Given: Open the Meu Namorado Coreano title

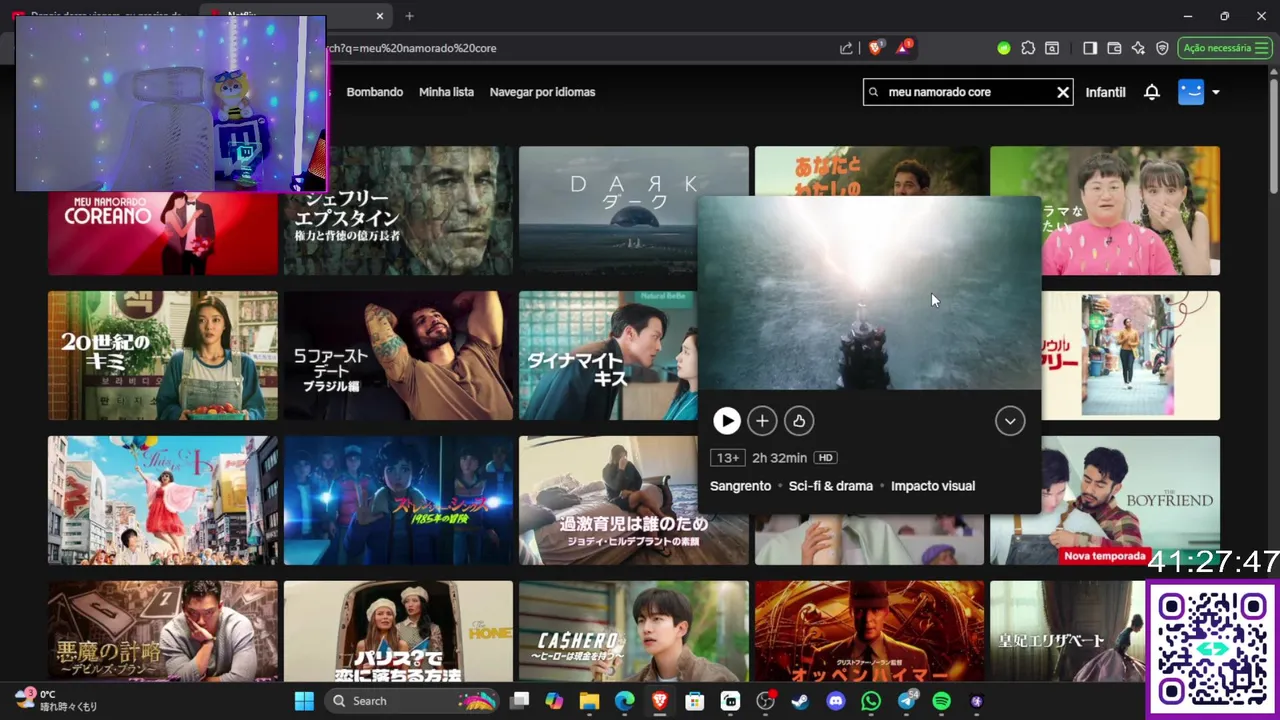Looking at the screenshot, I should tap(163, 233).
